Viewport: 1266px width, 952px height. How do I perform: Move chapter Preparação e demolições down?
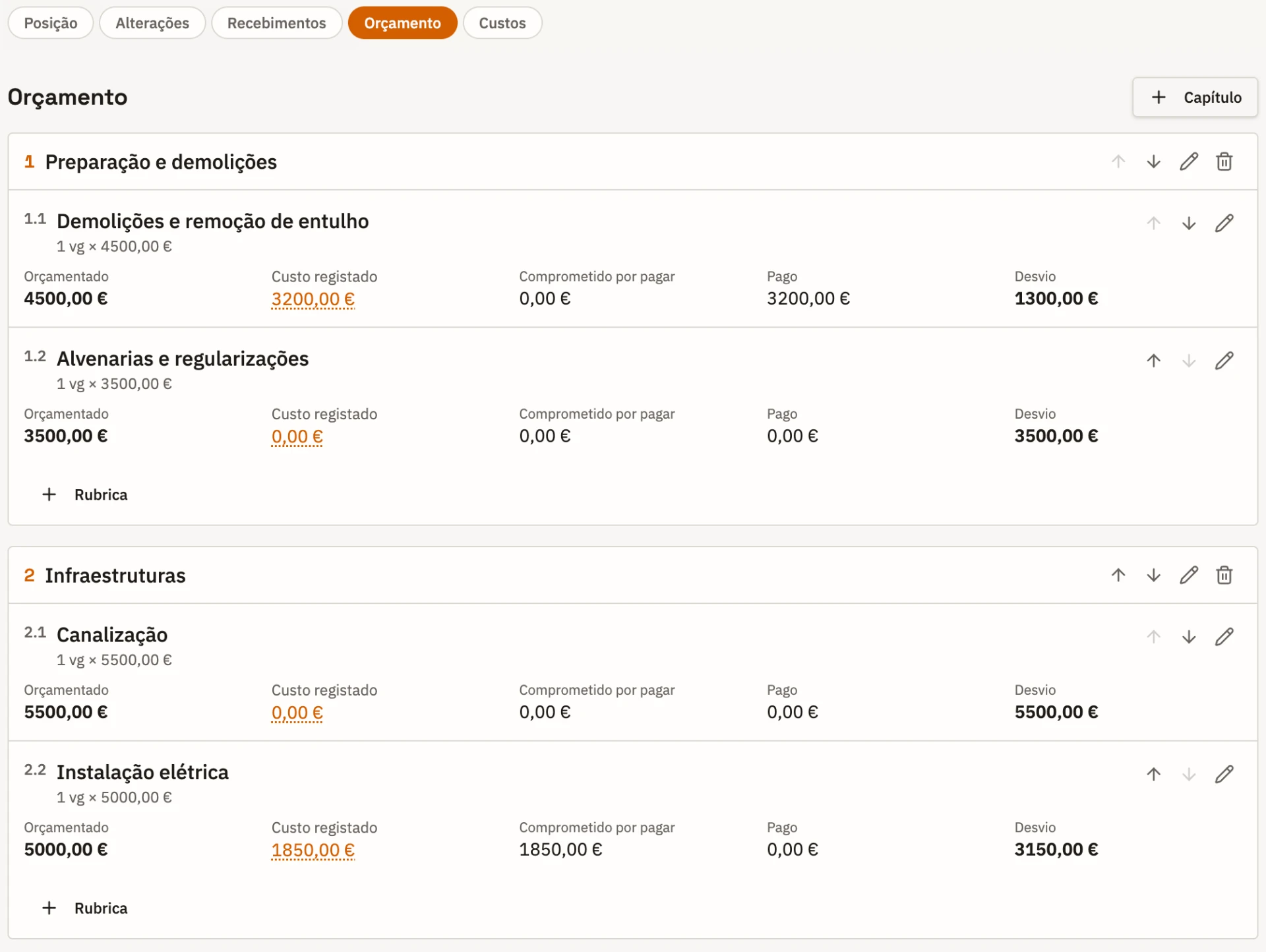click(1153, 162)
